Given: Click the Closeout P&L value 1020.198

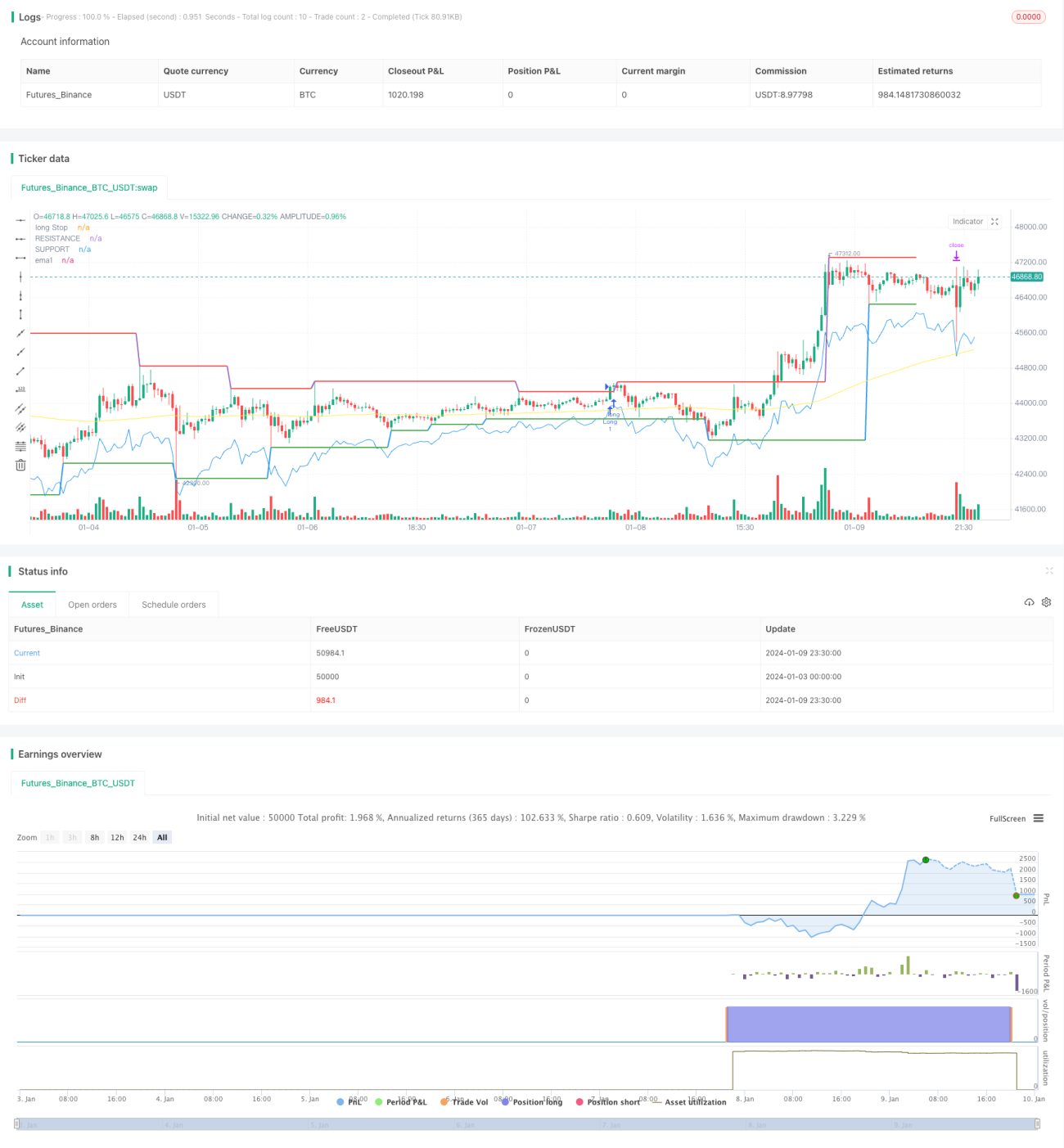Looking at the screenshot, I should [x=406, y=95].
